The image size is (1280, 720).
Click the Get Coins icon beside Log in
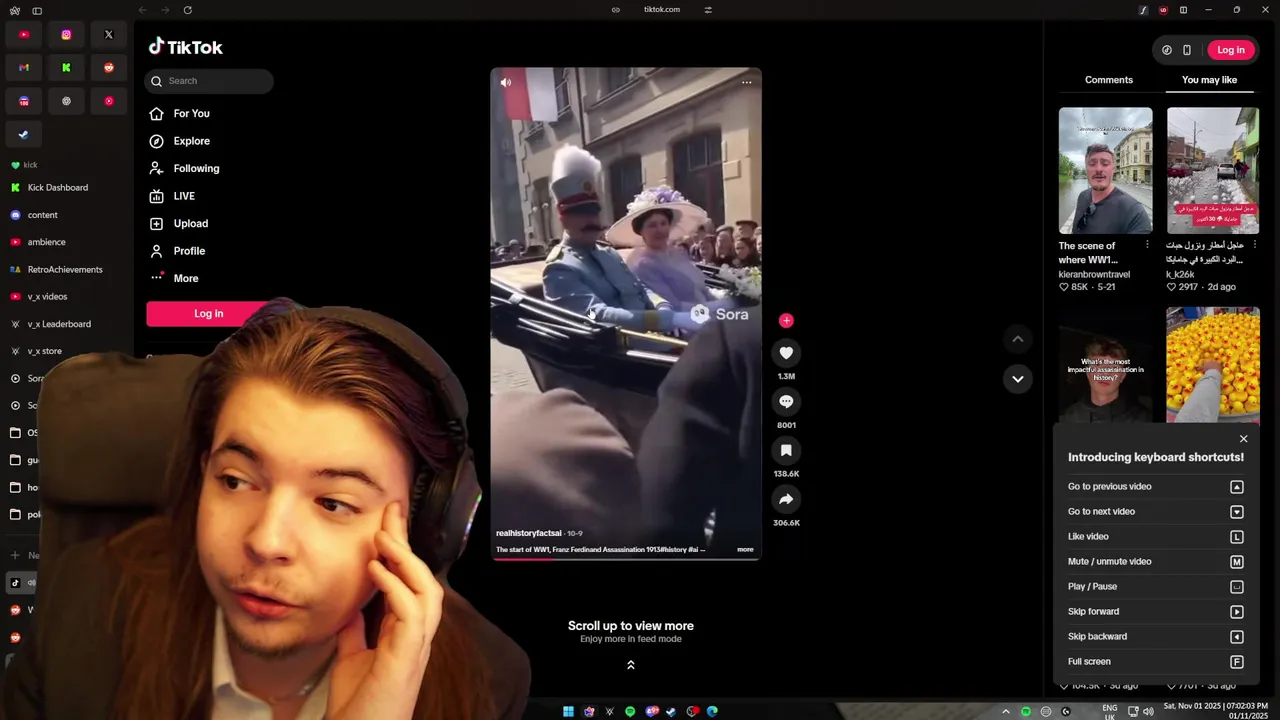(1166, 50)
